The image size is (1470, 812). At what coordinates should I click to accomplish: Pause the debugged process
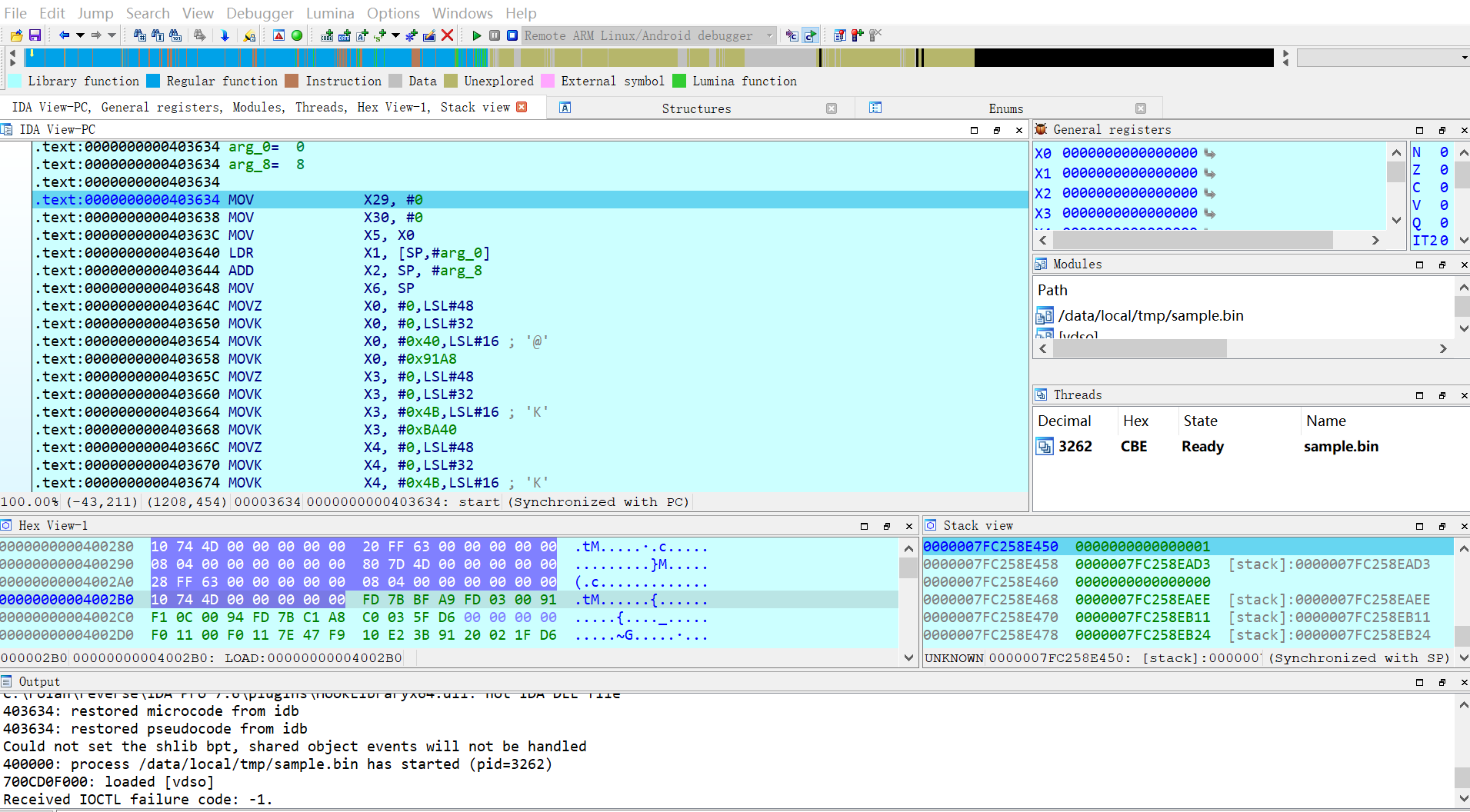495,35
